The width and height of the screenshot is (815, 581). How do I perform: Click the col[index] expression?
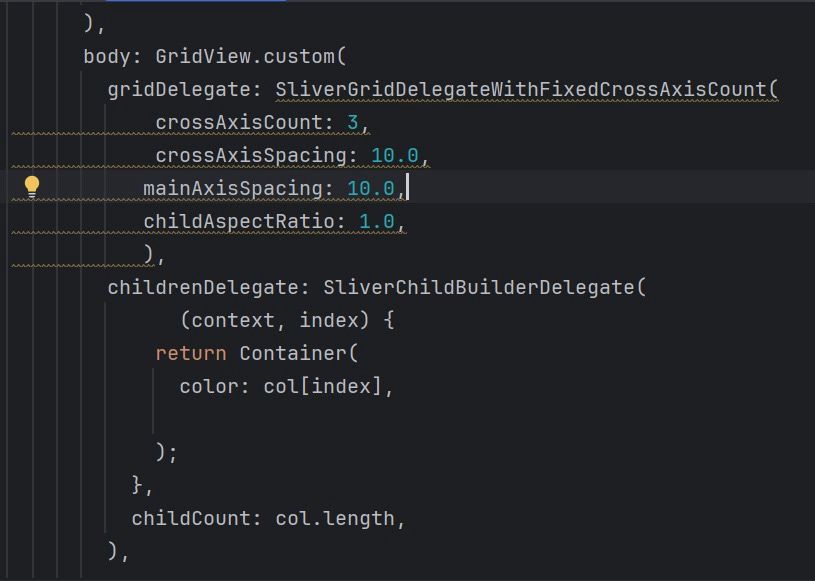pos(322,387)
